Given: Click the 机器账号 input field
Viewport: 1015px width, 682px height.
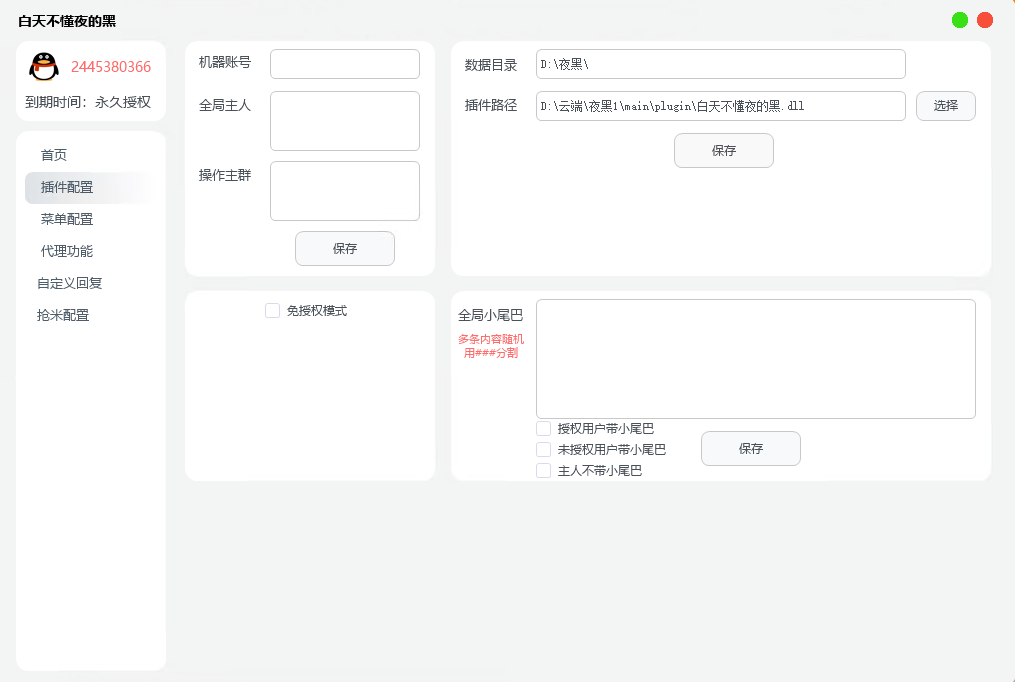Looking at the screenshot, I should pyautogui.click(x=344, y=63).
